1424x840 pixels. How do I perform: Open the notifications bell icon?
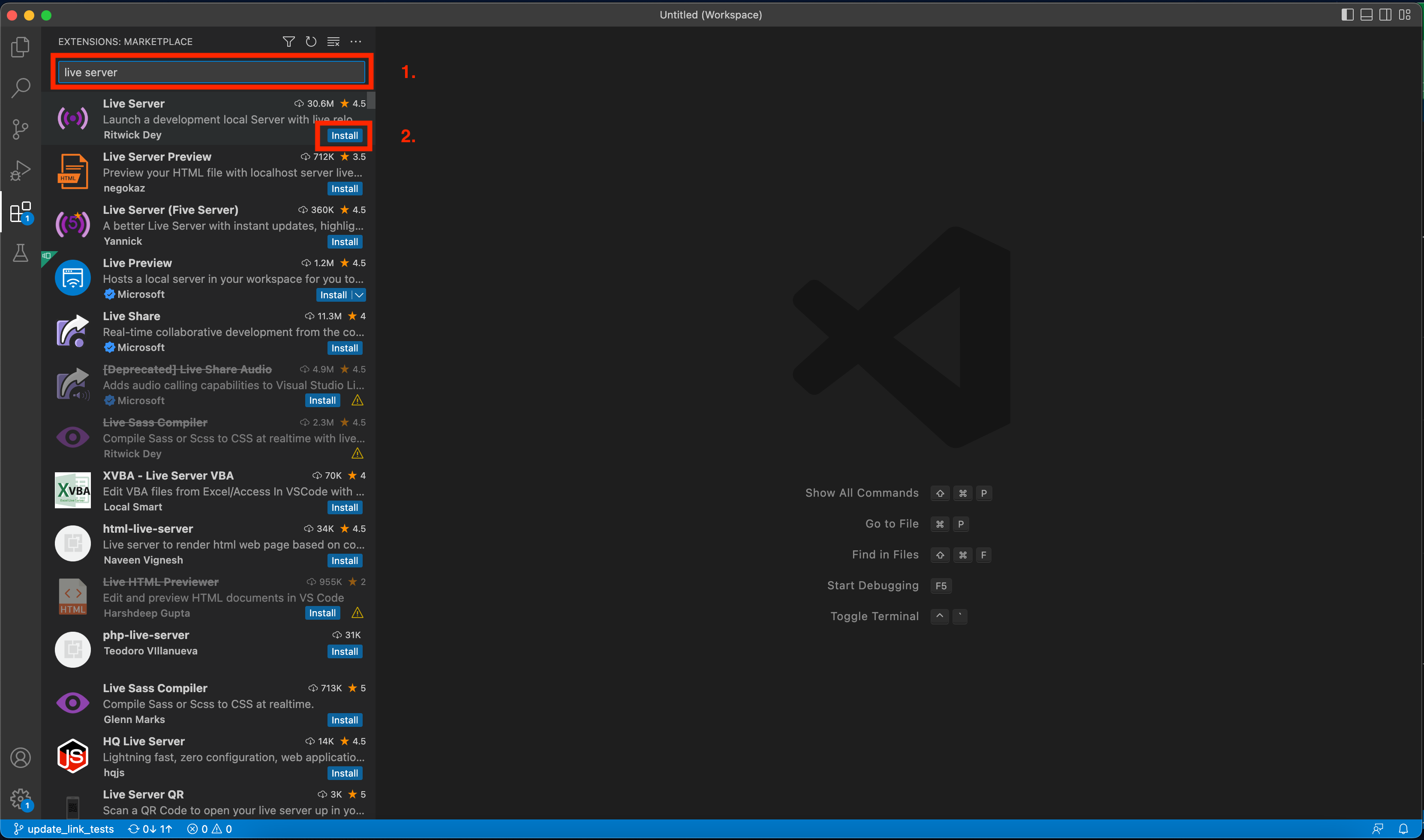[1403, 829]
